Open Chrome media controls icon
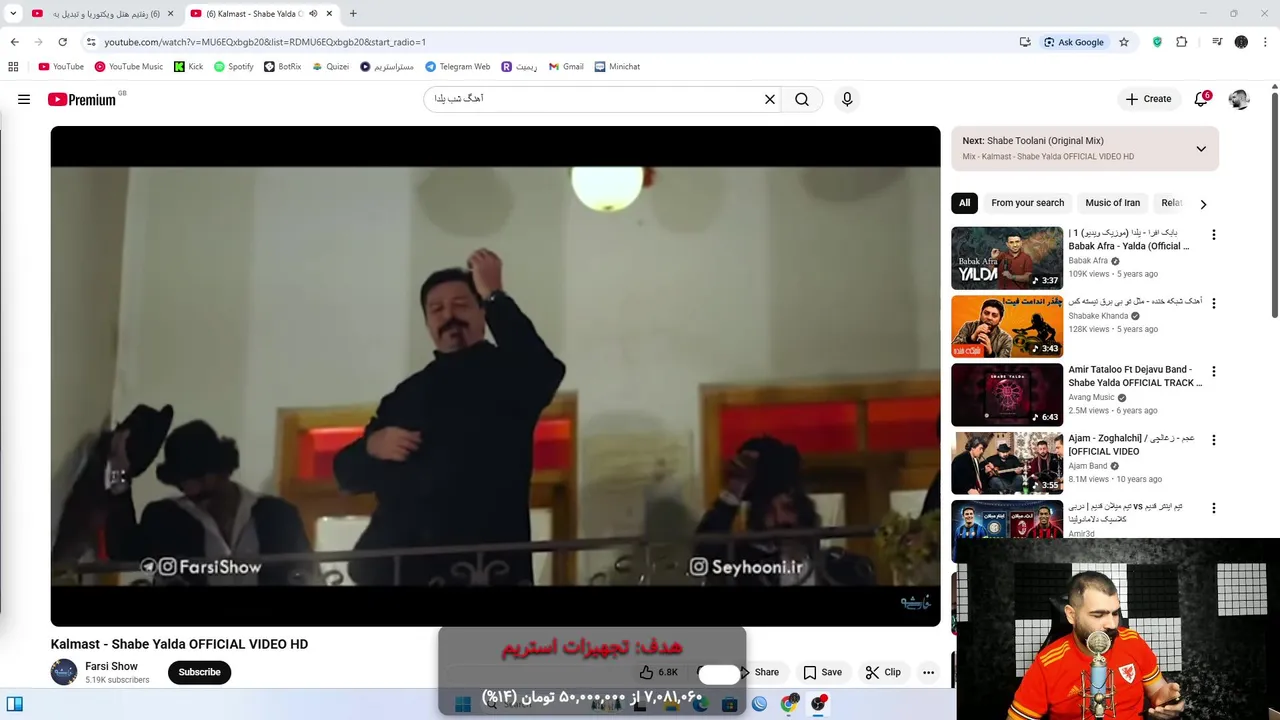Image resolution: width=1280 pixels, height=720 pixels. coord(1217,42)
